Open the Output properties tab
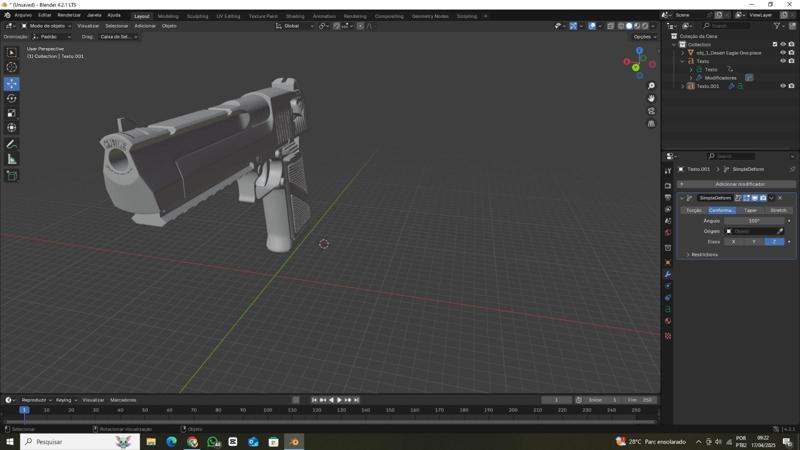This screenshot has width=800, height=450. [668, 197]
